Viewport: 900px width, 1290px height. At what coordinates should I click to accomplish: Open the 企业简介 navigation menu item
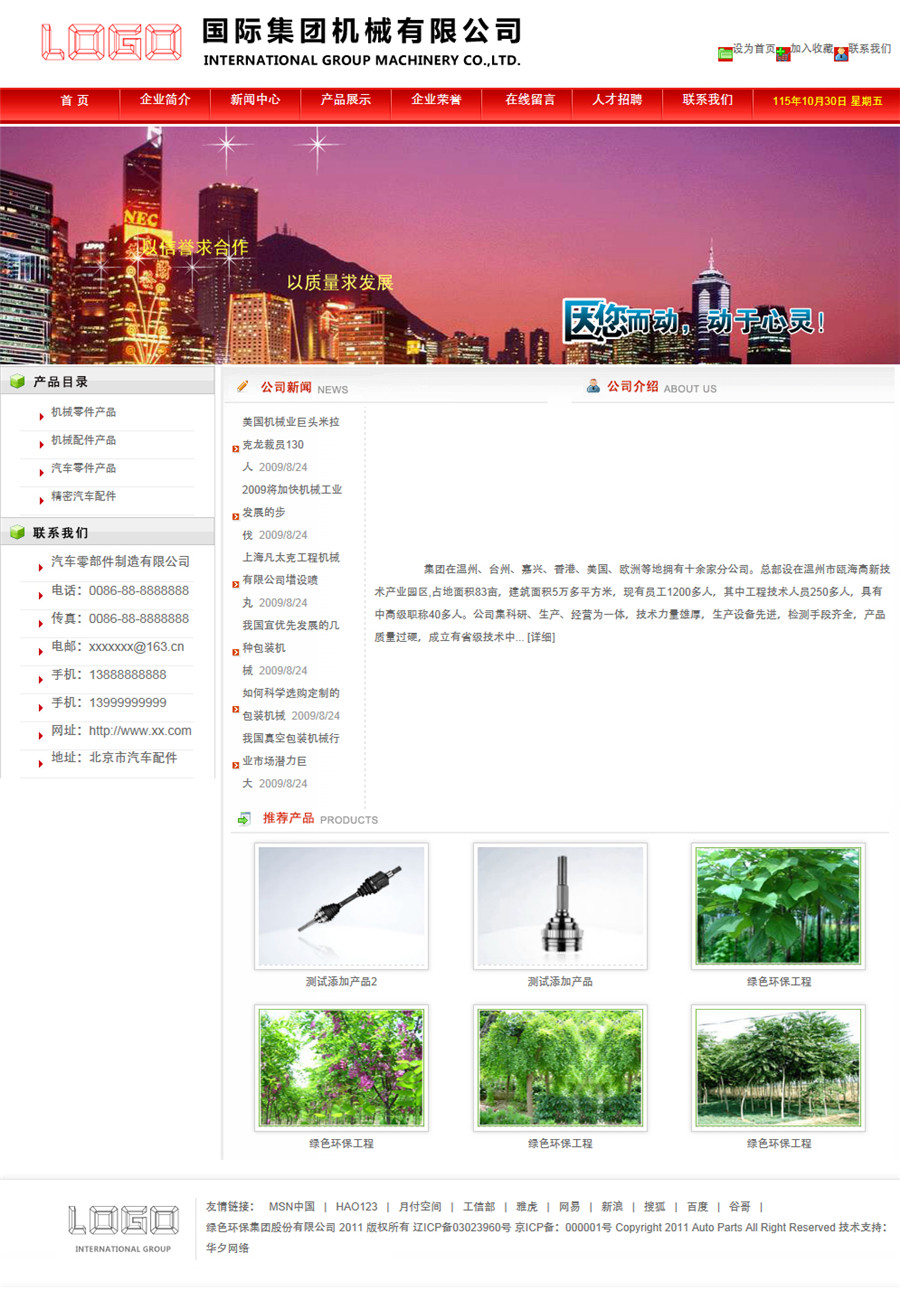165,100
